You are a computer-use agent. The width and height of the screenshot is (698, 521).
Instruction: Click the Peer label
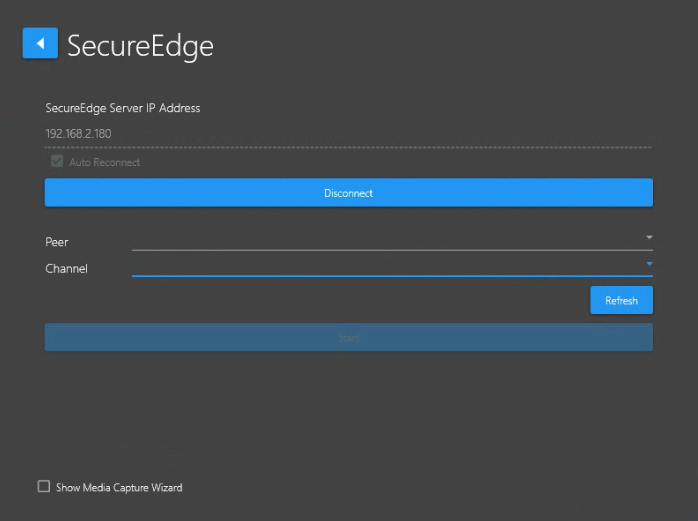[57, 242]
